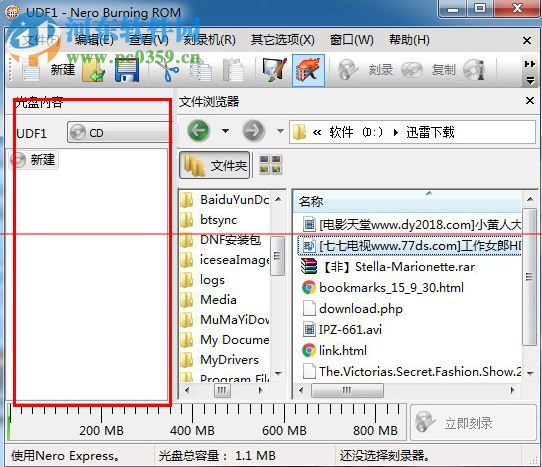Image resolution: width=542 pixels, height=467 pixels.
Task: Sort by the 名称 column header
Action: pyautogui.click(x=408, y=201)
